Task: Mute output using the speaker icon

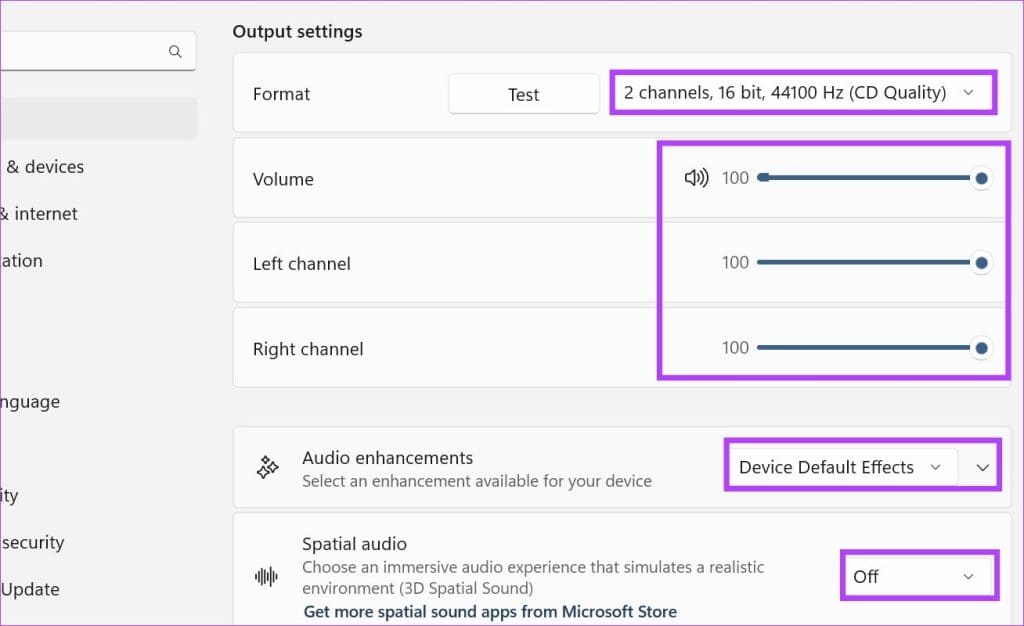Action: tap(696, 178)
